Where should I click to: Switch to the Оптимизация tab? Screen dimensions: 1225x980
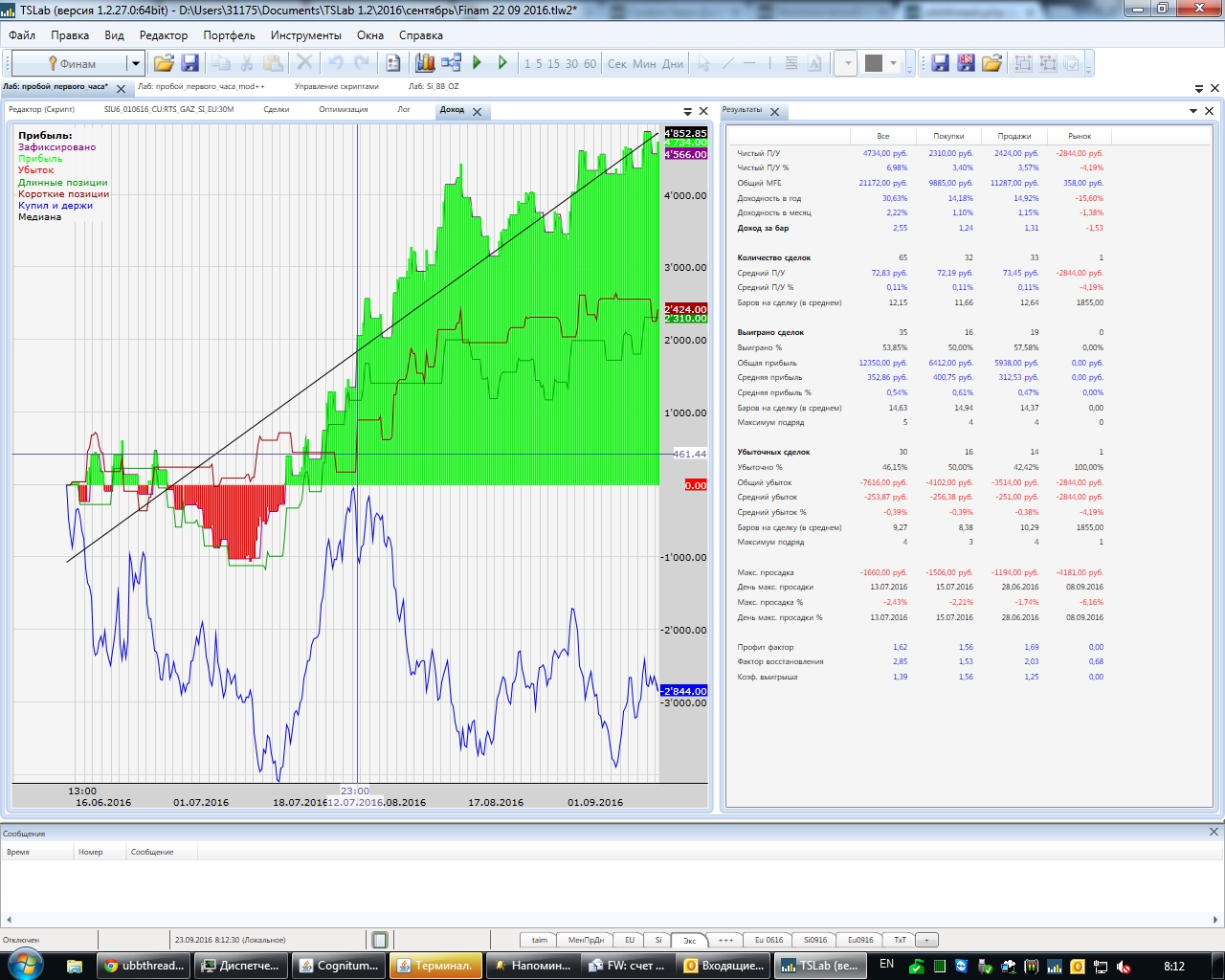343,110
